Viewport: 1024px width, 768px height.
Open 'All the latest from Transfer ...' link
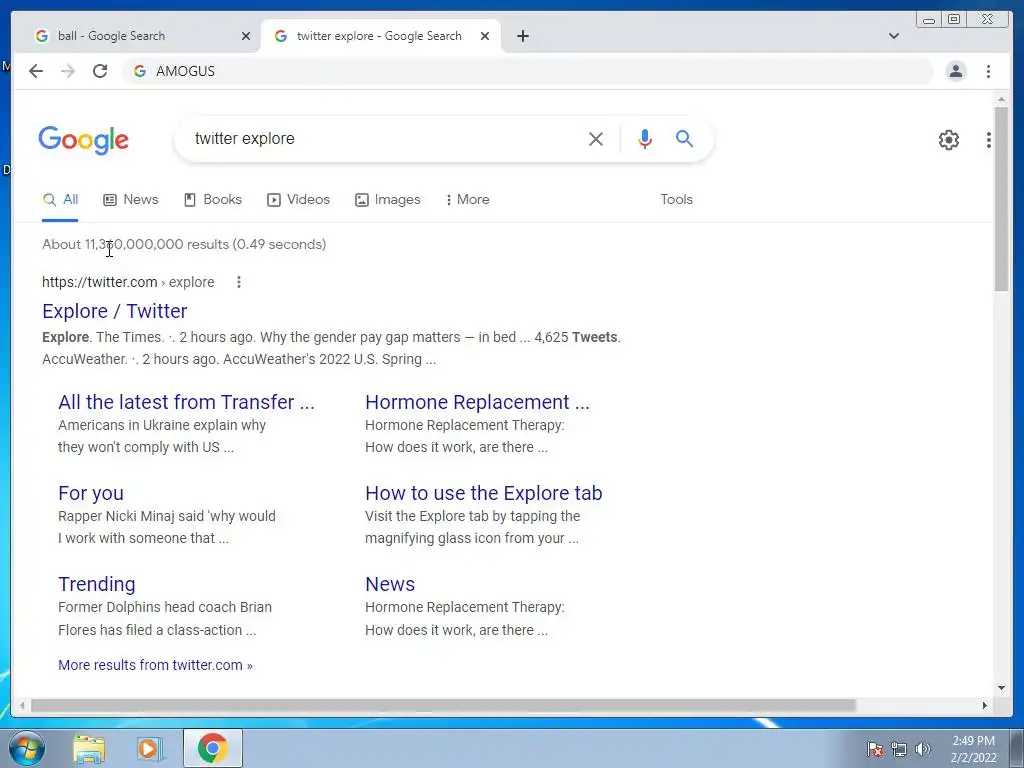point(186,402)
